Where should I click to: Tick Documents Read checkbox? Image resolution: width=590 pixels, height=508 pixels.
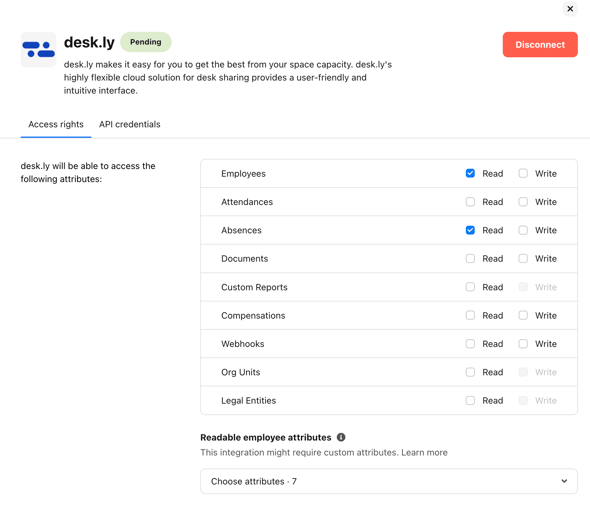click(470, 259)
